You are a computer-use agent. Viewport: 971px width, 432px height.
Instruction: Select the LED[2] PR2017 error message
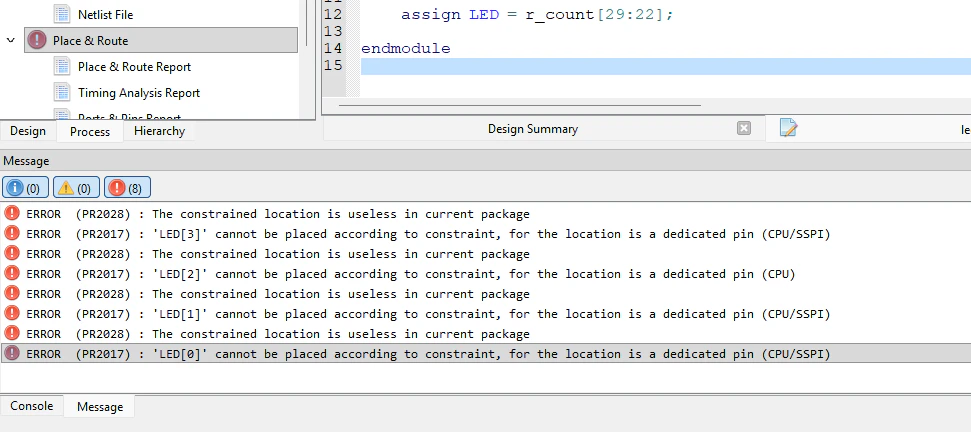click(486, 274)
